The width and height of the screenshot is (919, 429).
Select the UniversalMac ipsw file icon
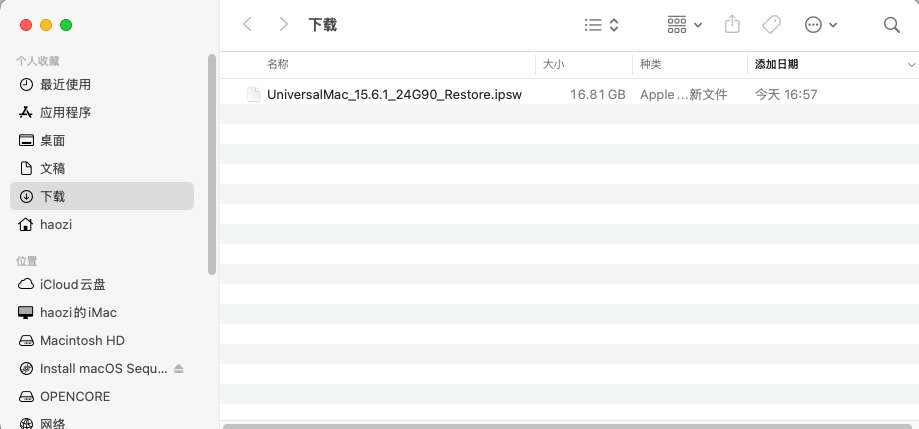[254, 94]
